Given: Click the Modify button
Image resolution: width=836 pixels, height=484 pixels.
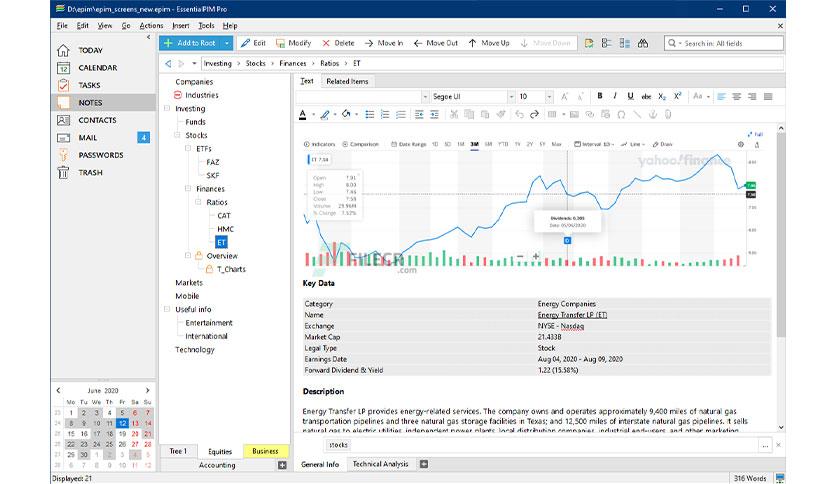Looking at the screenshot, I should tap(293, 43).
